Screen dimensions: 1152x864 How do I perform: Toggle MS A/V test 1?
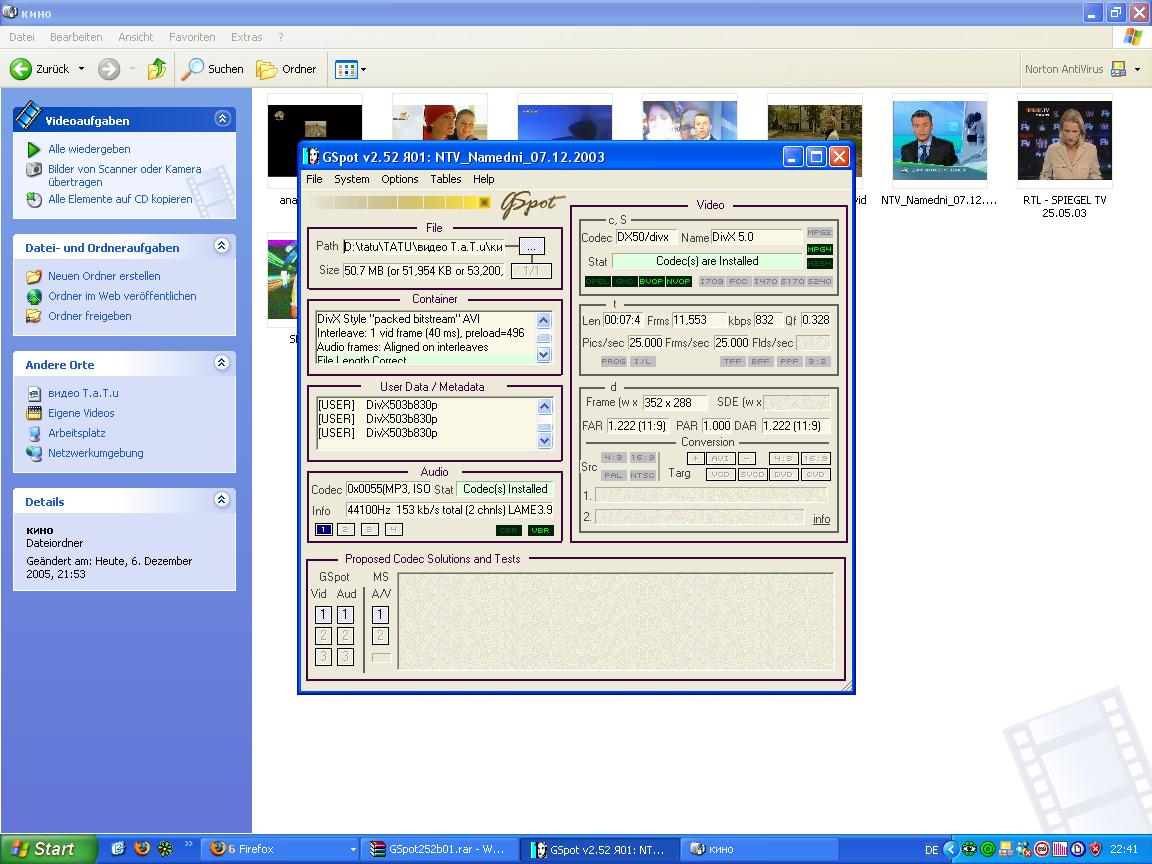(380, 615)
